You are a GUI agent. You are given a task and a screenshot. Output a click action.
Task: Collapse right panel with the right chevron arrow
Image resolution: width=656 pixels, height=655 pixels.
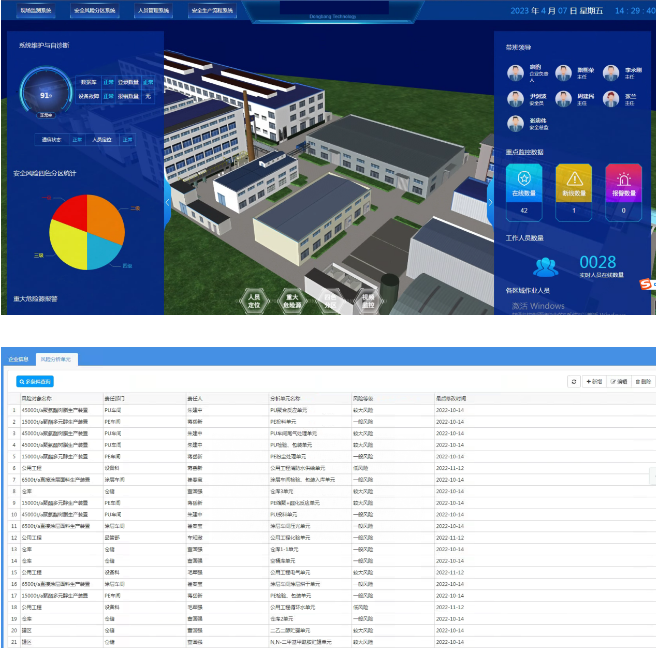(490, 201)
